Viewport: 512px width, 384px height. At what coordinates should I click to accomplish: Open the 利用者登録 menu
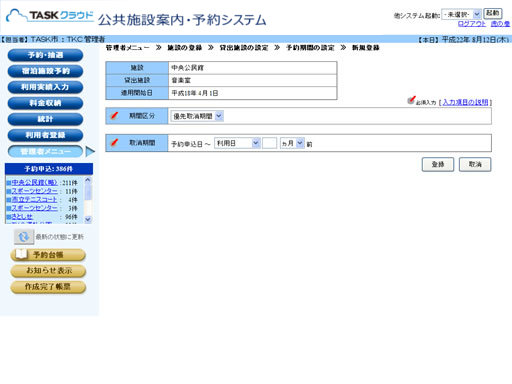pos(45,135)
